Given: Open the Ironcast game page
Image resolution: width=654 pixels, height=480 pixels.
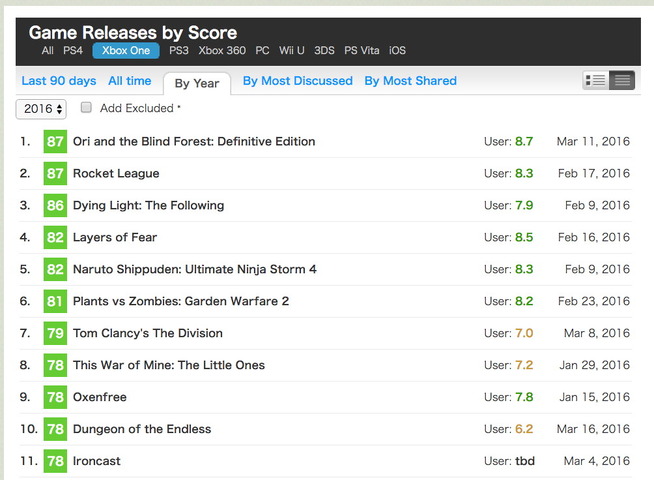Looking at the screenshot, I should tap(96, 461).
